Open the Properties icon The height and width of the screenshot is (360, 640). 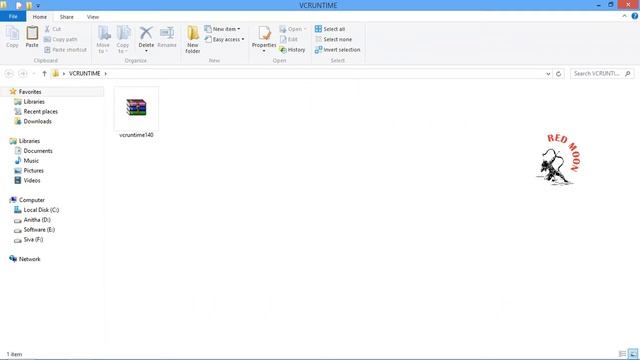pyautogui.click(x=264, y=33)
